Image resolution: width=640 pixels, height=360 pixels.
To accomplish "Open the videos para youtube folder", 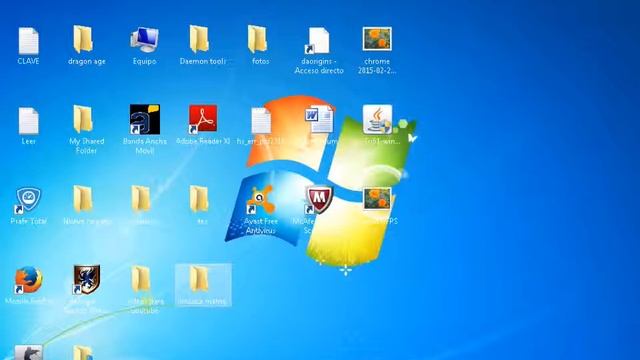I will coord(141,279).
